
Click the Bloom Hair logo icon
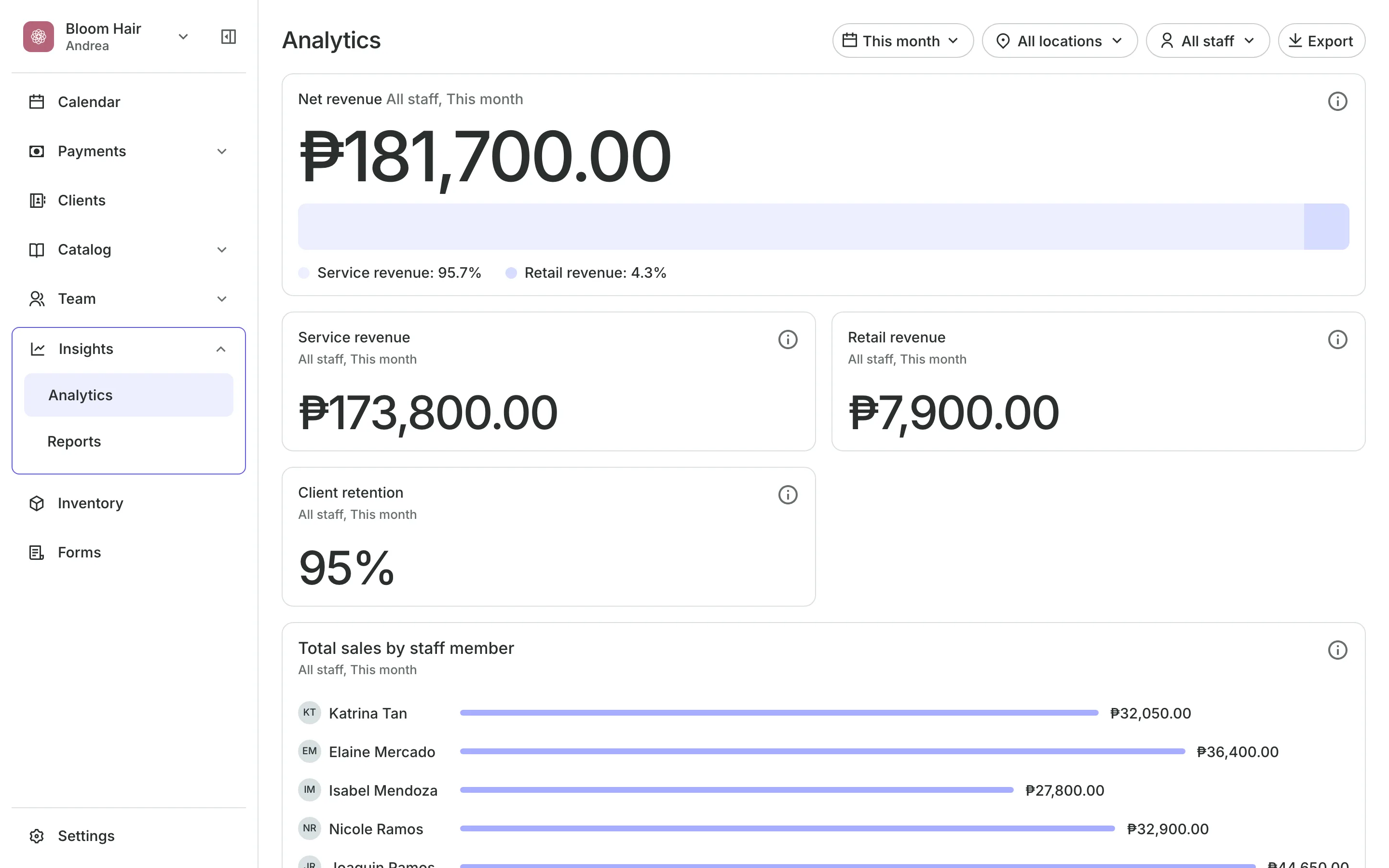(x=39, y=37)
